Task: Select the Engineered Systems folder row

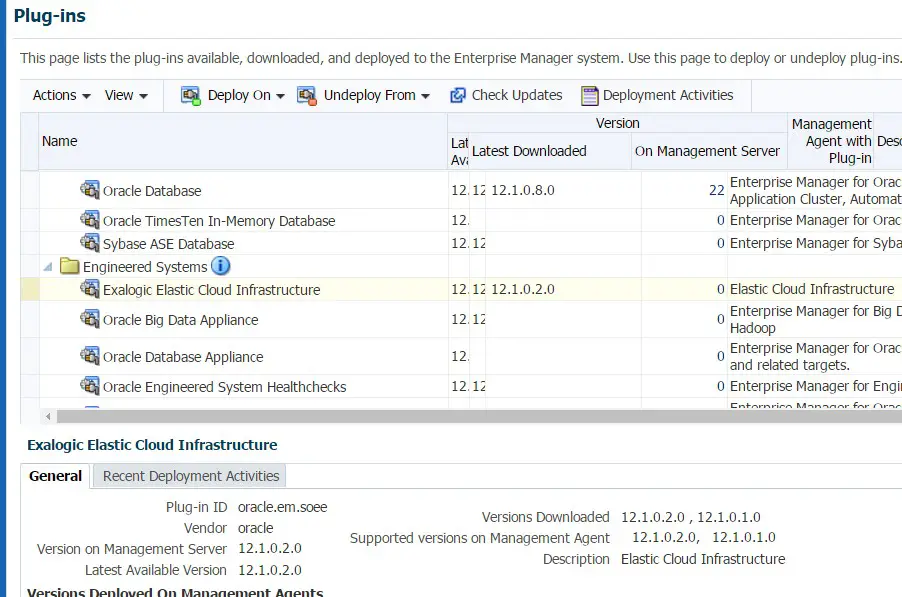Action: (145, 267)
